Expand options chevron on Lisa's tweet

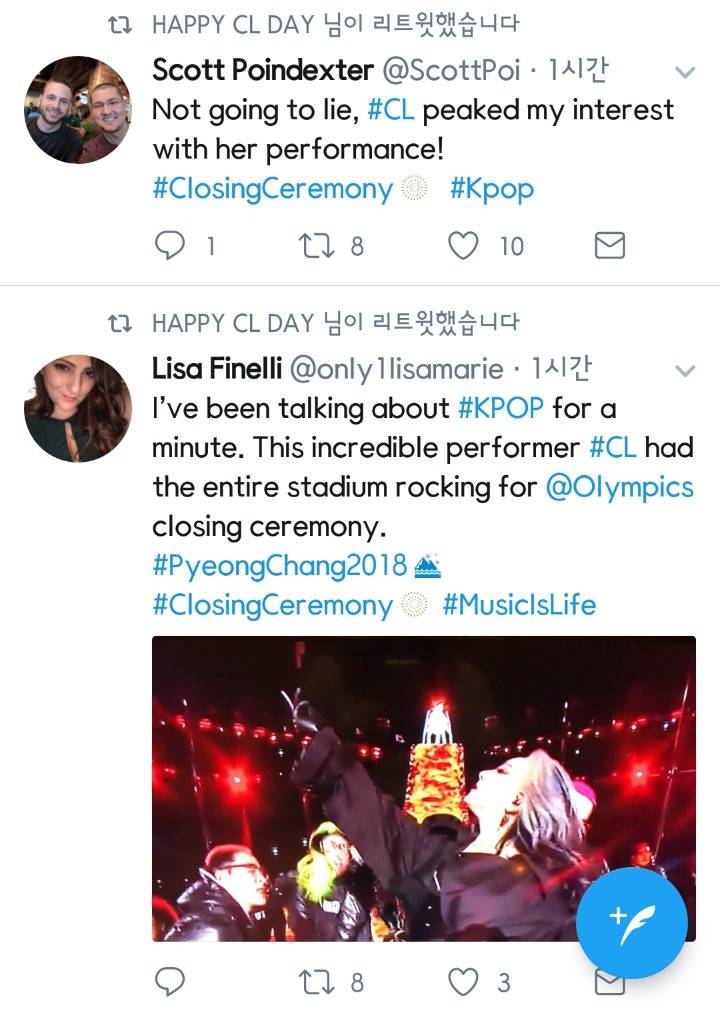686,371
